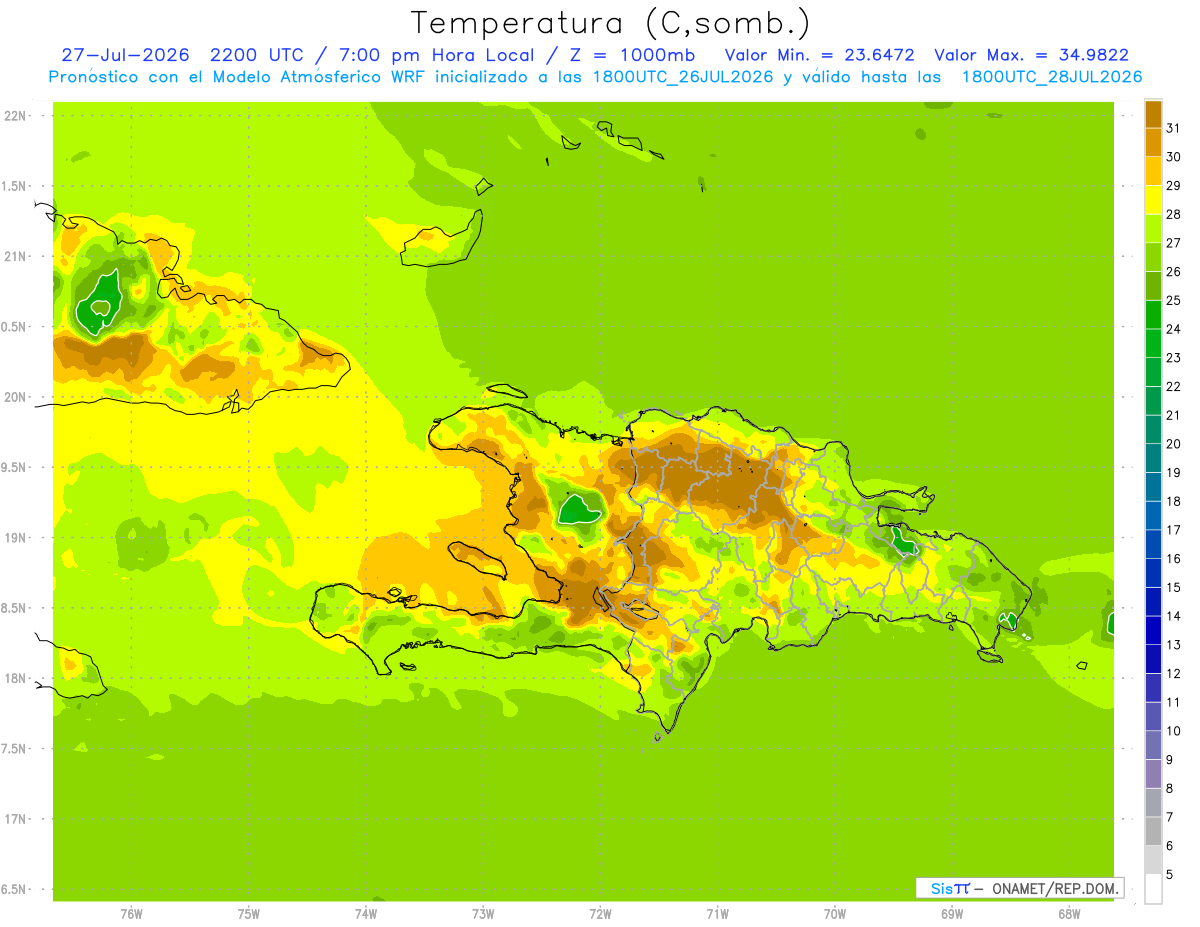Click the legend label "31"
This screenshot has width=1200, height=927.
(1173, 128)
